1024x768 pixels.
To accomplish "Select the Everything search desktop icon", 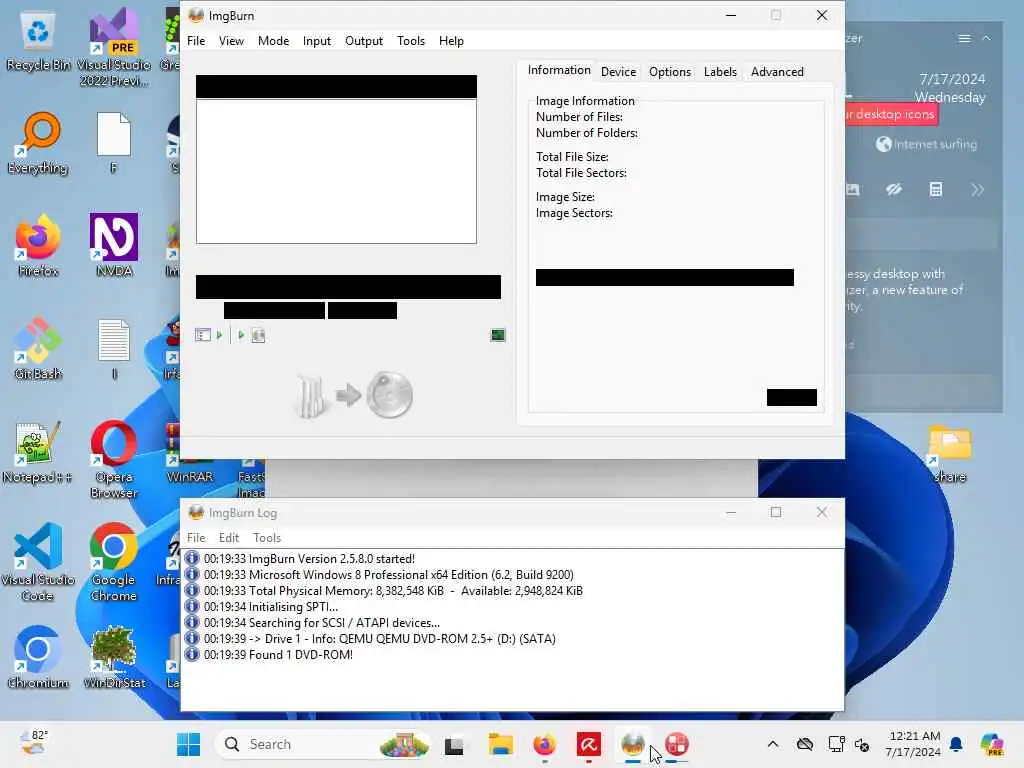I will point(38,144).
